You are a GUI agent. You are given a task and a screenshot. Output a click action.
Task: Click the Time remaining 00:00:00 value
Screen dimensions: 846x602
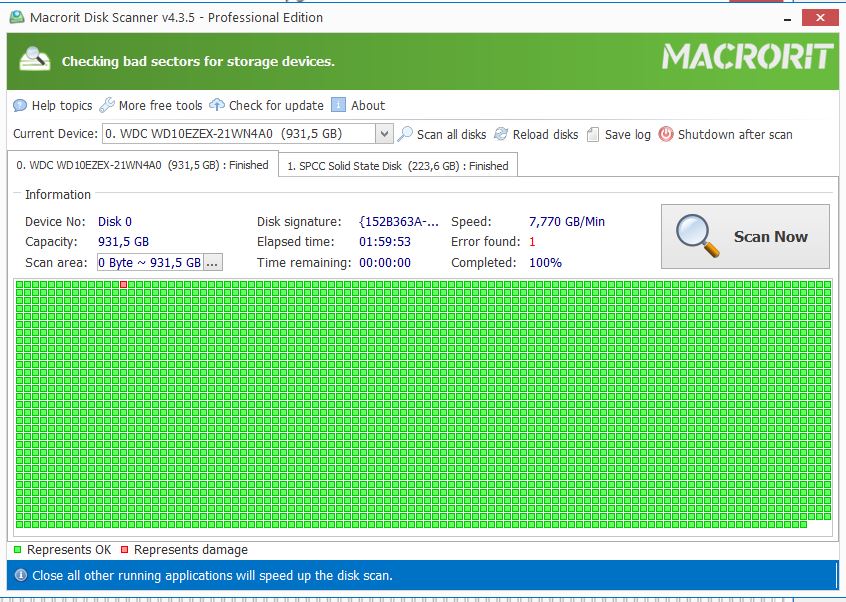(x=385, y=263)
